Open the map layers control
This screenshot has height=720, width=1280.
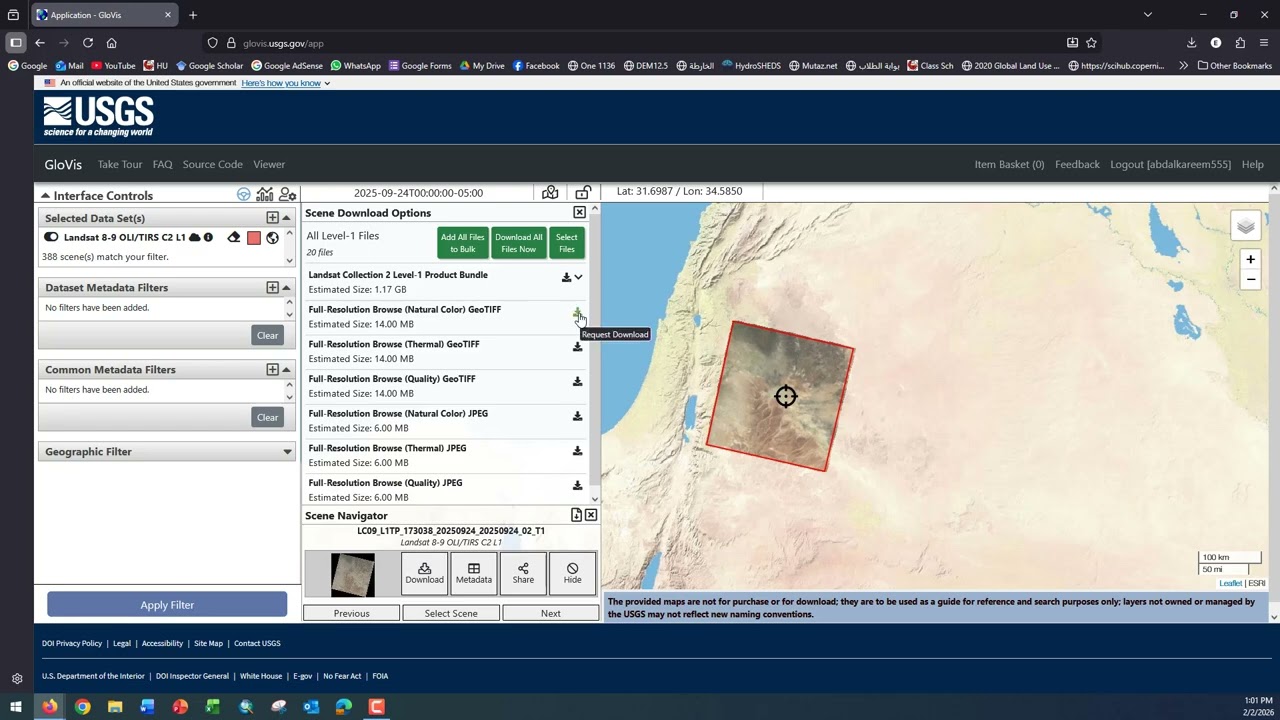tap(1246, 226)
